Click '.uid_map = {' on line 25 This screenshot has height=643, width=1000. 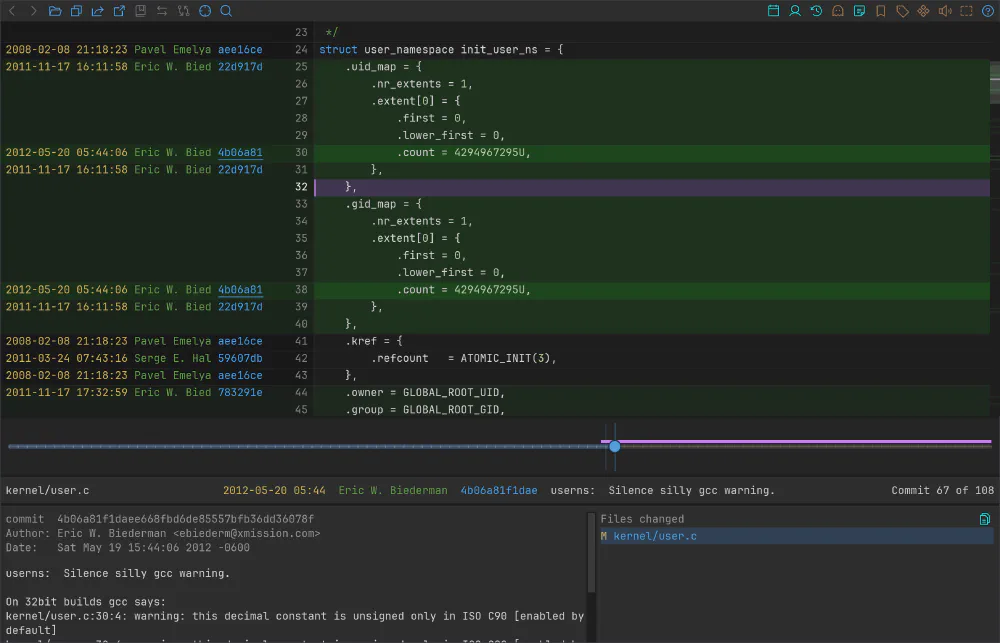point(383,66)
